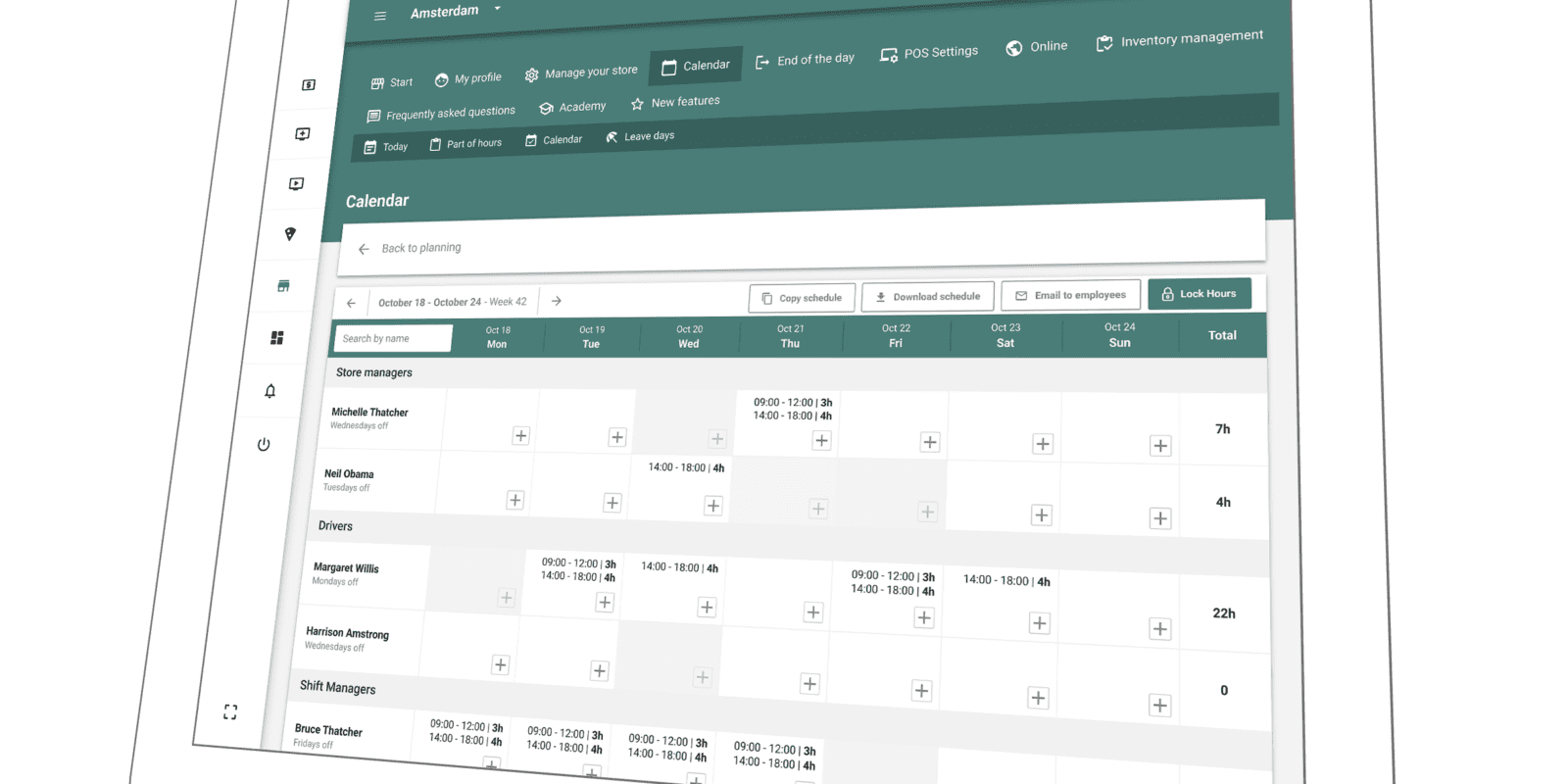Go to next week arrow
This screenshot has height=784, width=1568.
(557, 301)
